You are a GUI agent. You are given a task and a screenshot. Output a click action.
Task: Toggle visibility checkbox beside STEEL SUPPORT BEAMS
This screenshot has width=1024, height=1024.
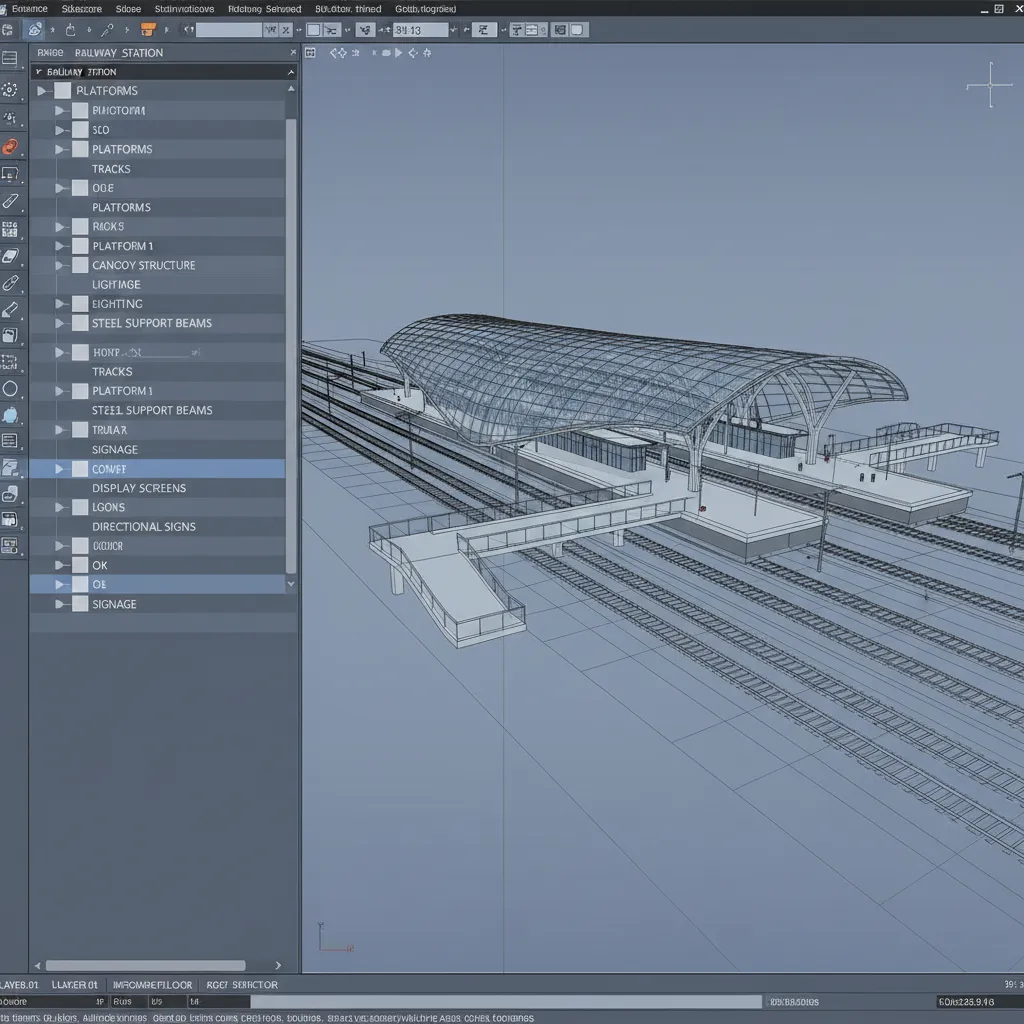tap(79, 323)
